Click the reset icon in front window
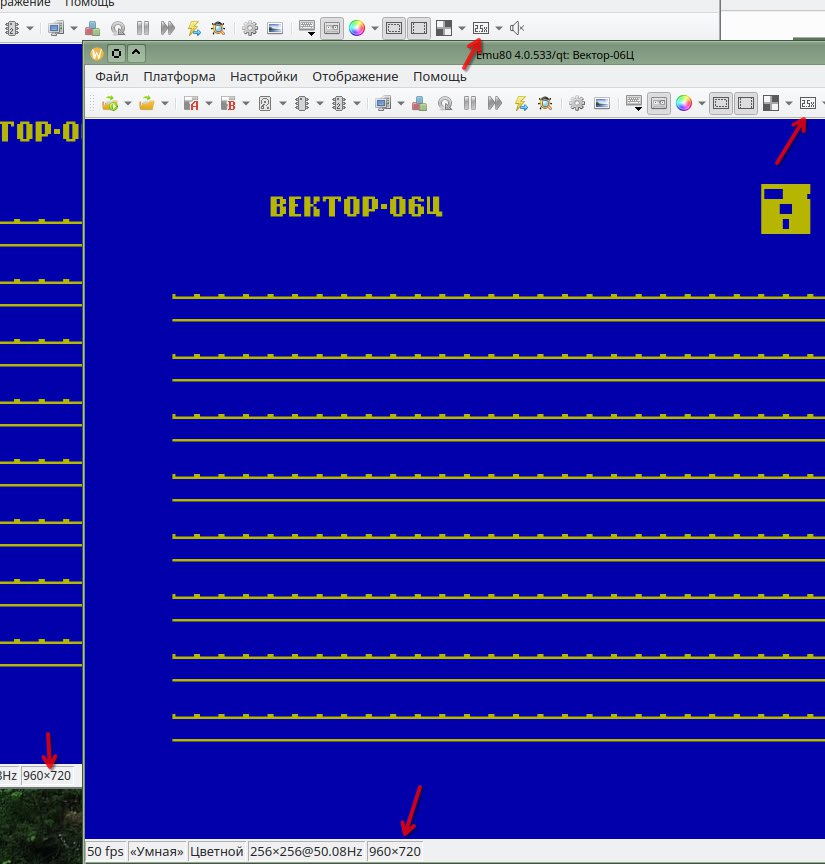This screenshot has height=864, width=825. pyautogui.click(x=445, y=103)
